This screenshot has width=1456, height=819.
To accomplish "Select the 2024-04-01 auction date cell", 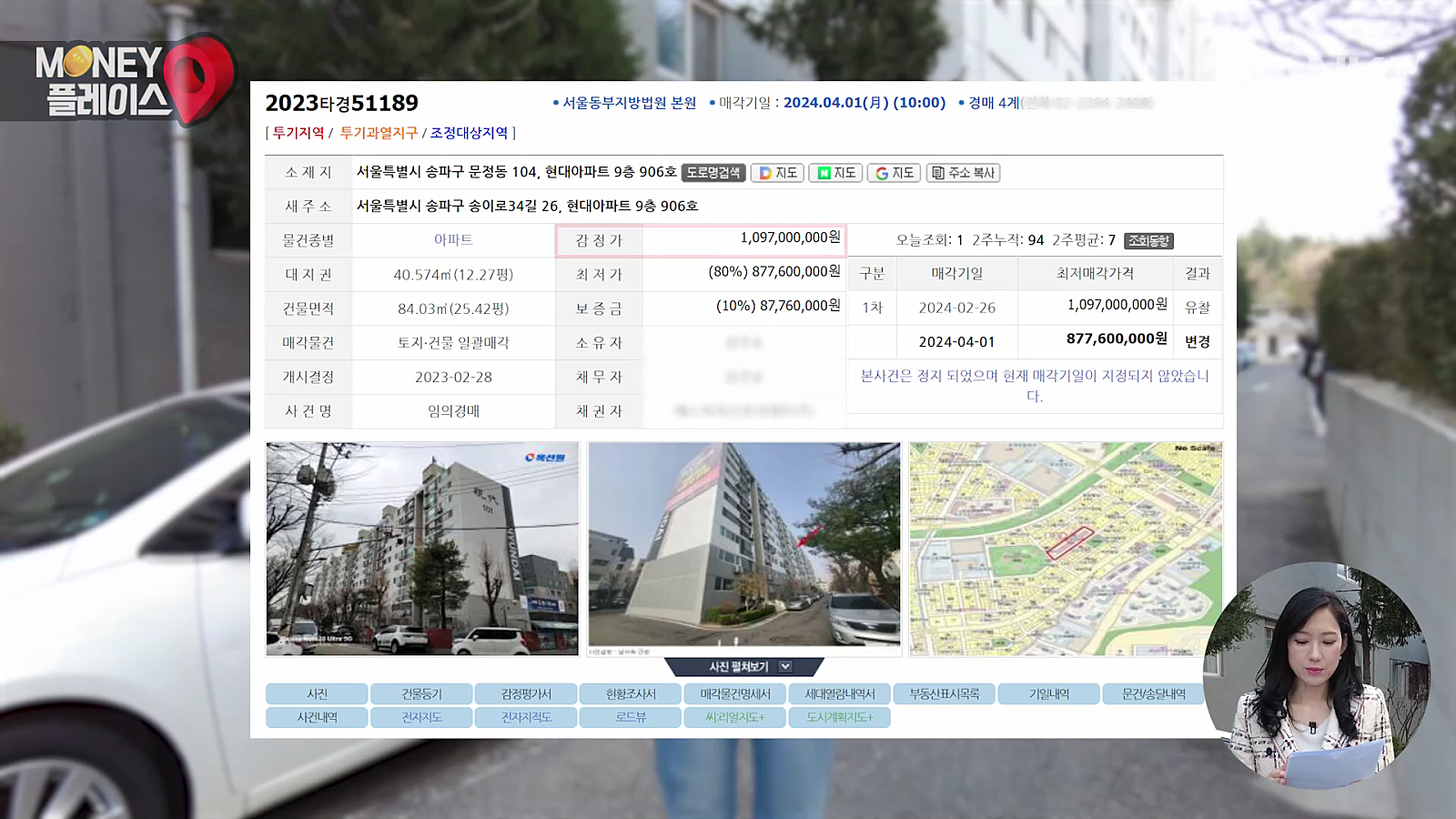I will pyautogui.click(x=956, y=342).
